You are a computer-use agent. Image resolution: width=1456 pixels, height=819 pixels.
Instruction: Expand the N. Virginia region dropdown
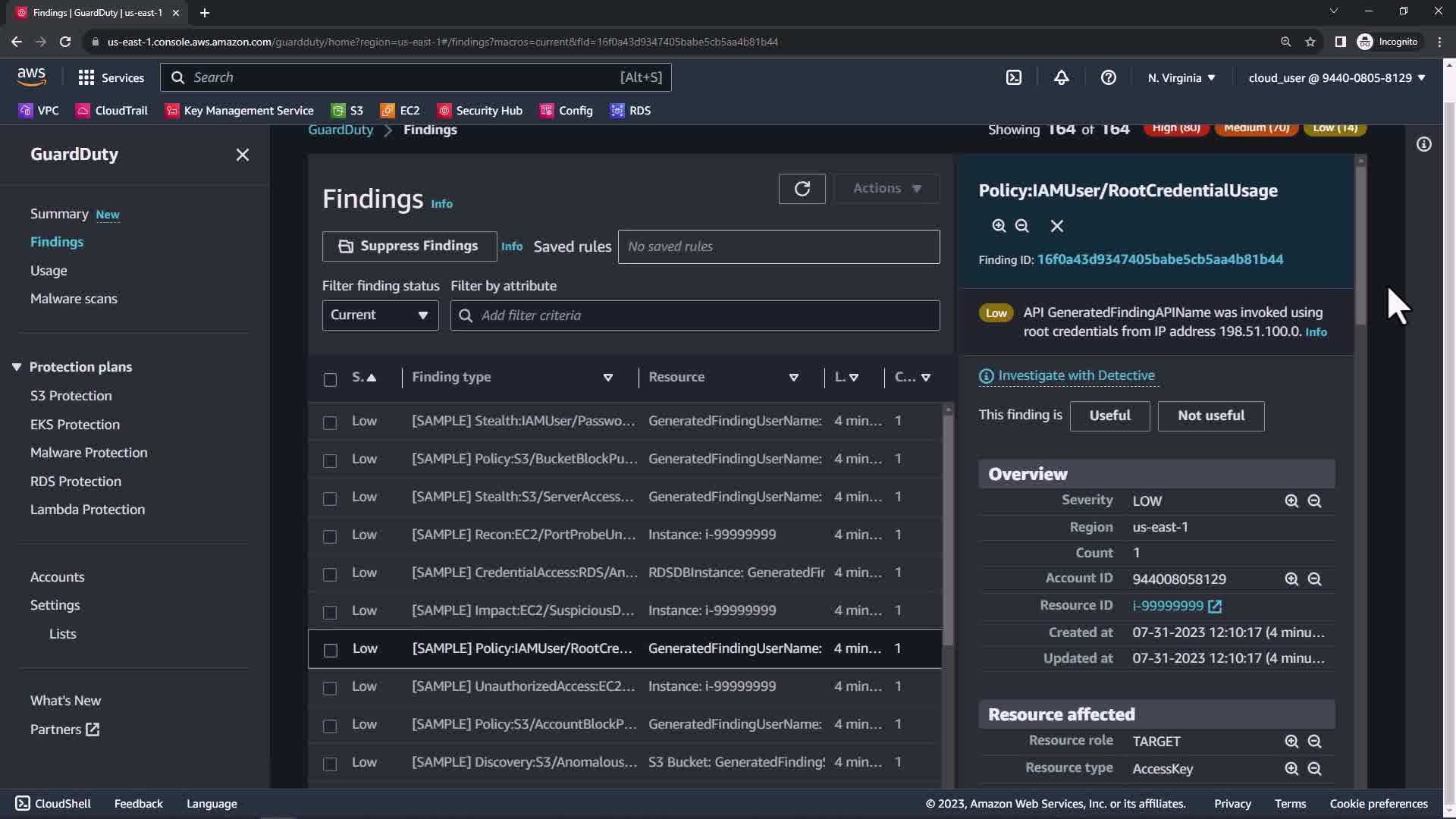(1181, 77)
